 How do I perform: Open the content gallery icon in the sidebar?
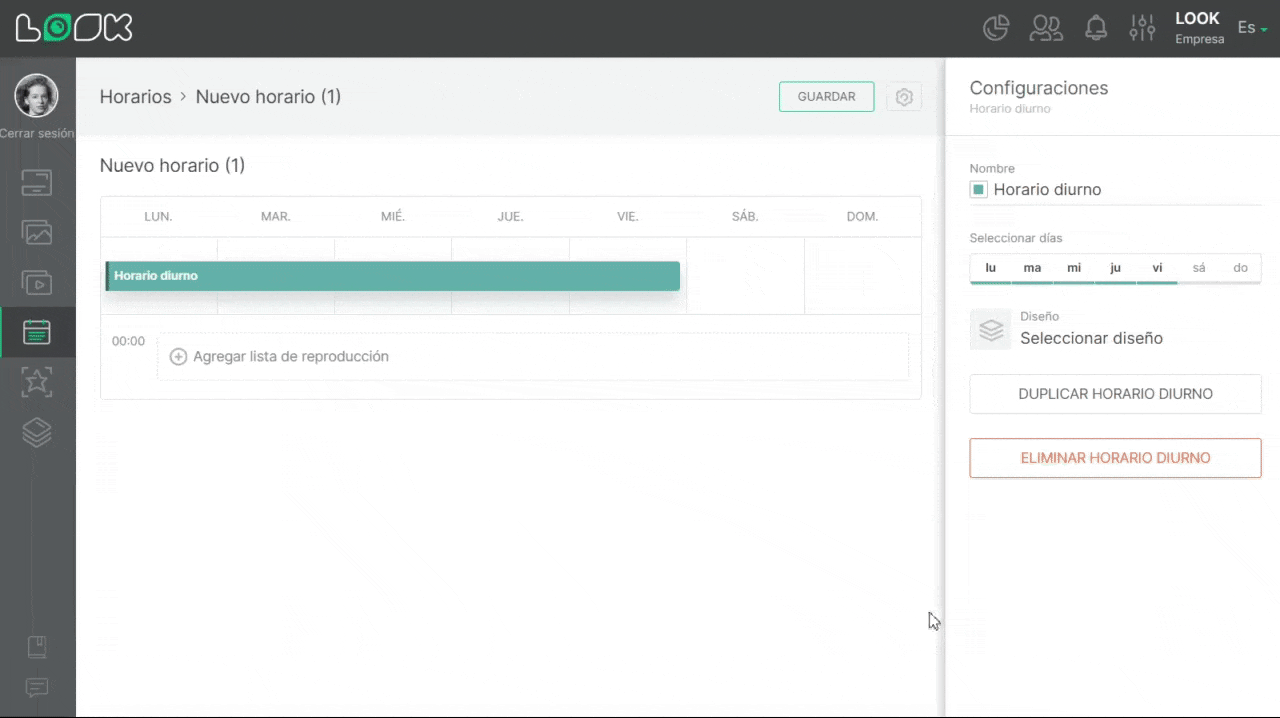pyautogui.click(x=37, y=233)
